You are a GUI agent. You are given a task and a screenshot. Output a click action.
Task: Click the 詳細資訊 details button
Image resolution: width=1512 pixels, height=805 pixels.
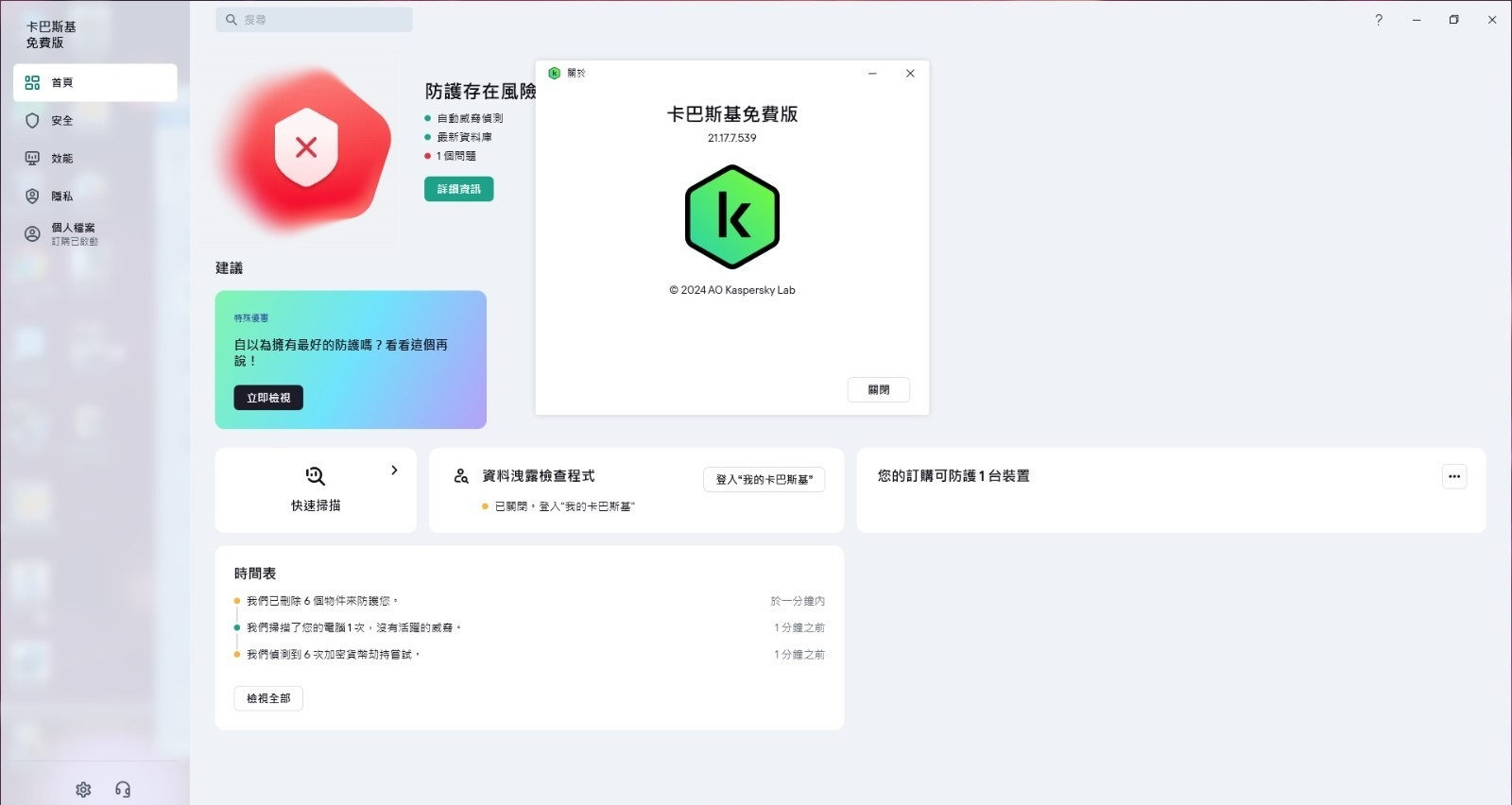(458, 189)
